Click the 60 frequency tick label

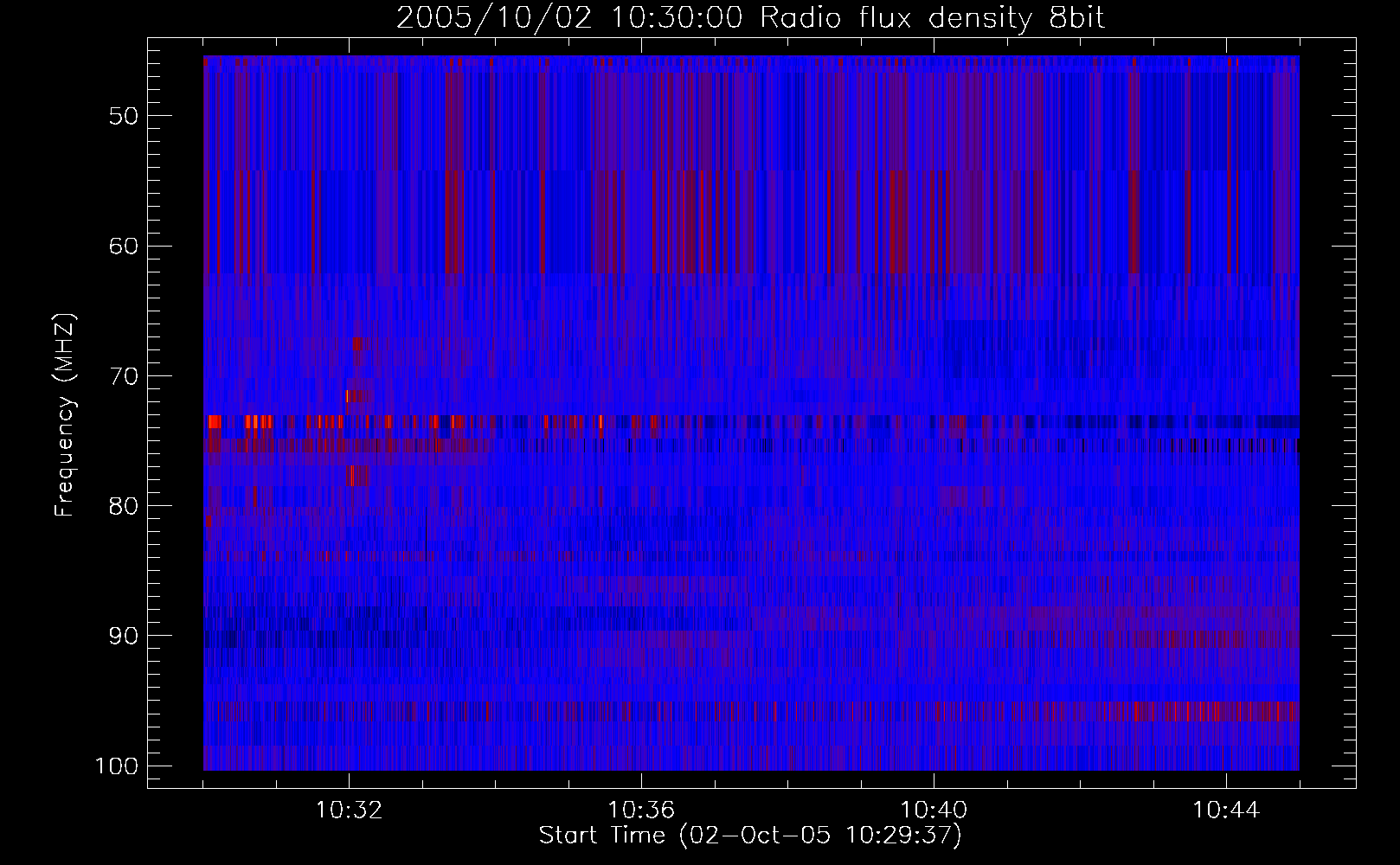[124, 246]
